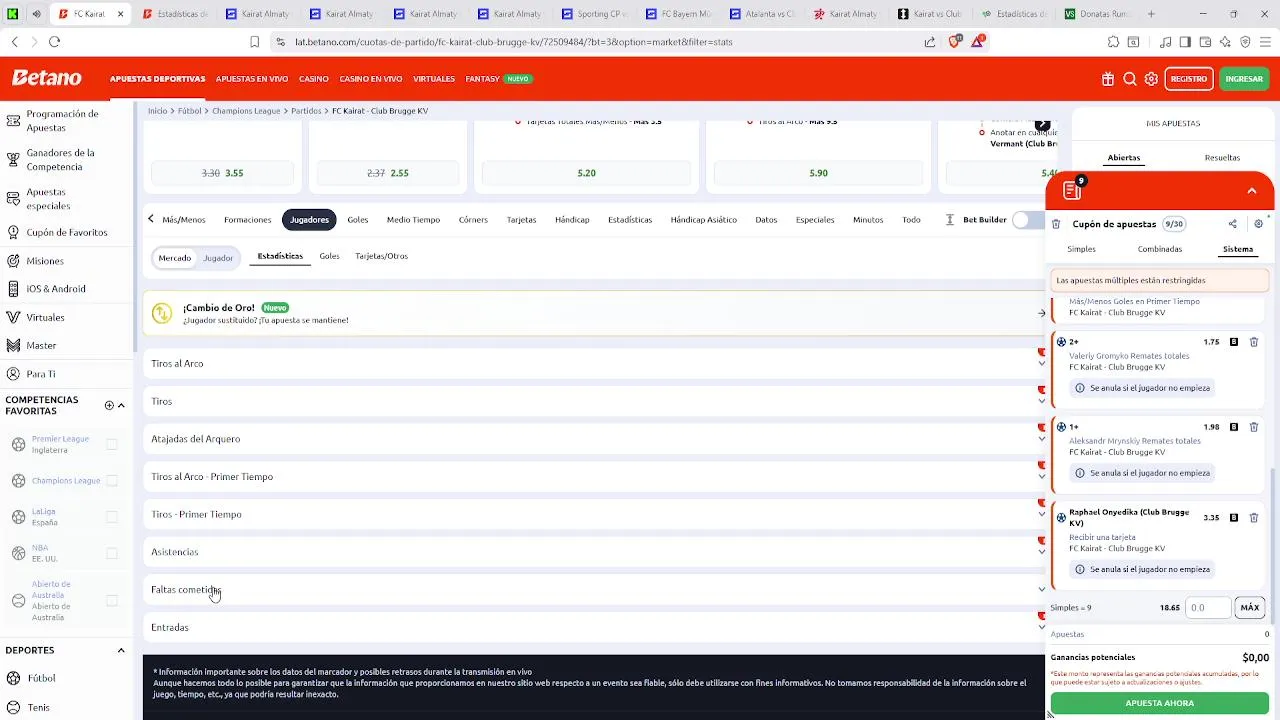Open Apuestas en Vivo in top menu
The image size is (1280, 720).
pos(252,79)
